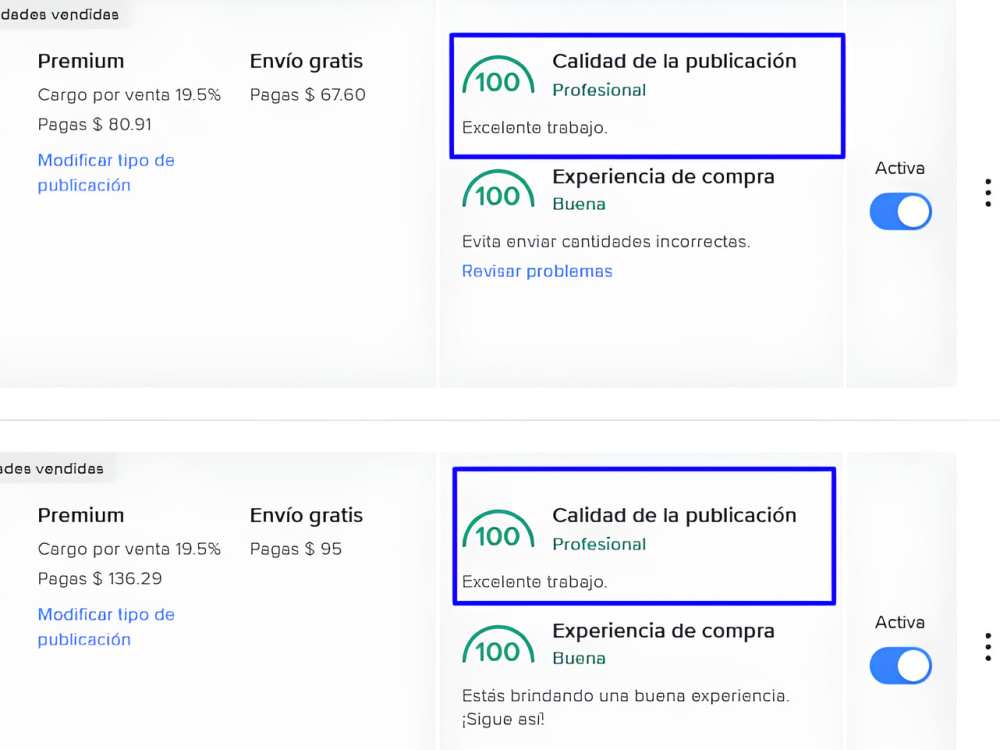Click the 'Activa' label beside the Revisar problemas listing
Screen dimensions: 1000x750
pos(900,168)
